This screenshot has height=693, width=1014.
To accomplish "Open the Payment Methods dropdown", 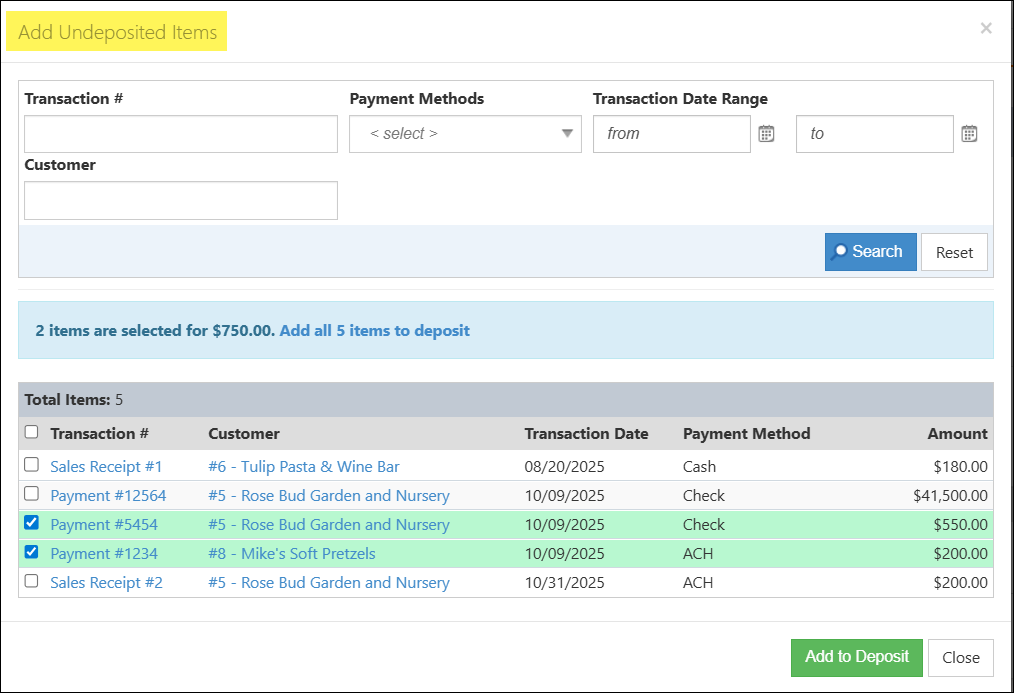I will [x=465, y=133].
